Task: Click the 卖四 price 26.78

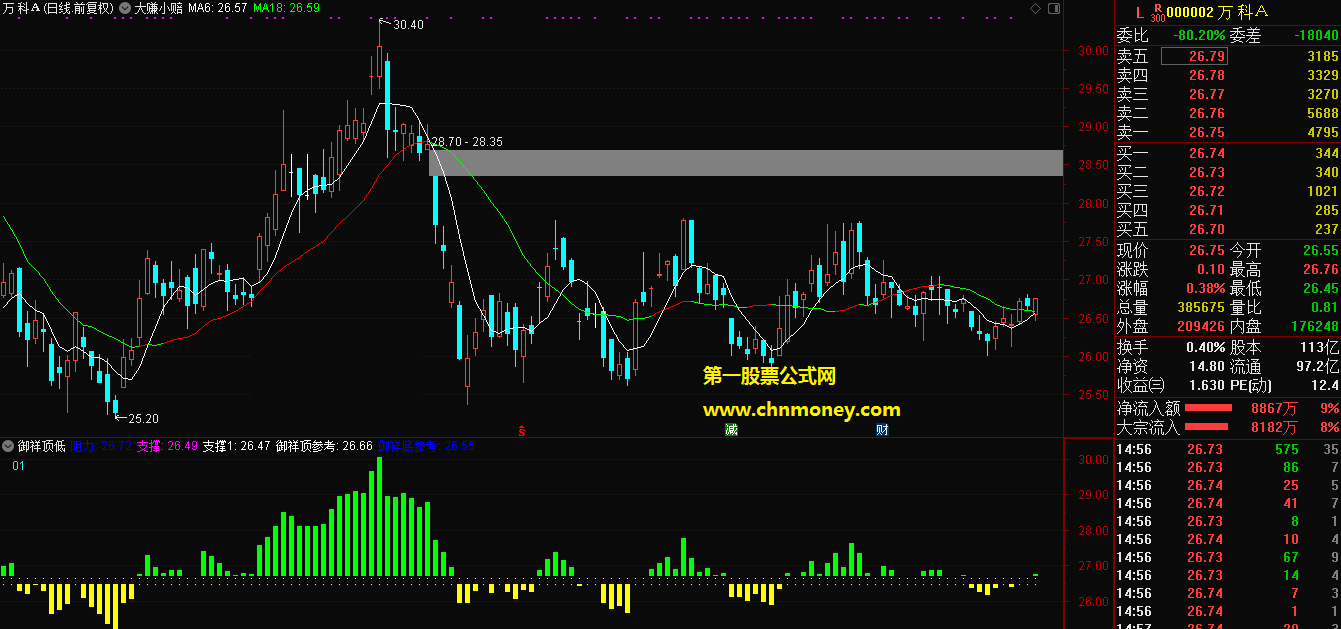Action: click(1206, 75)
